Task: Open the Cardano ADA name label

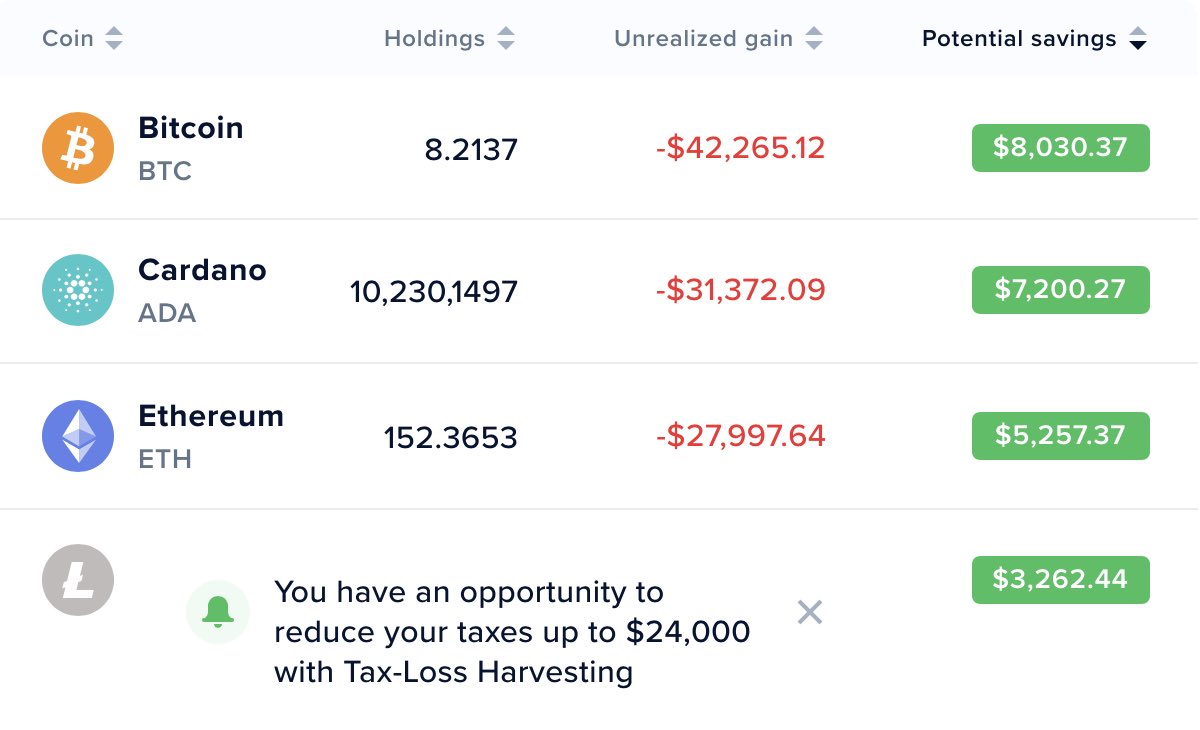Action: (202, 290)
